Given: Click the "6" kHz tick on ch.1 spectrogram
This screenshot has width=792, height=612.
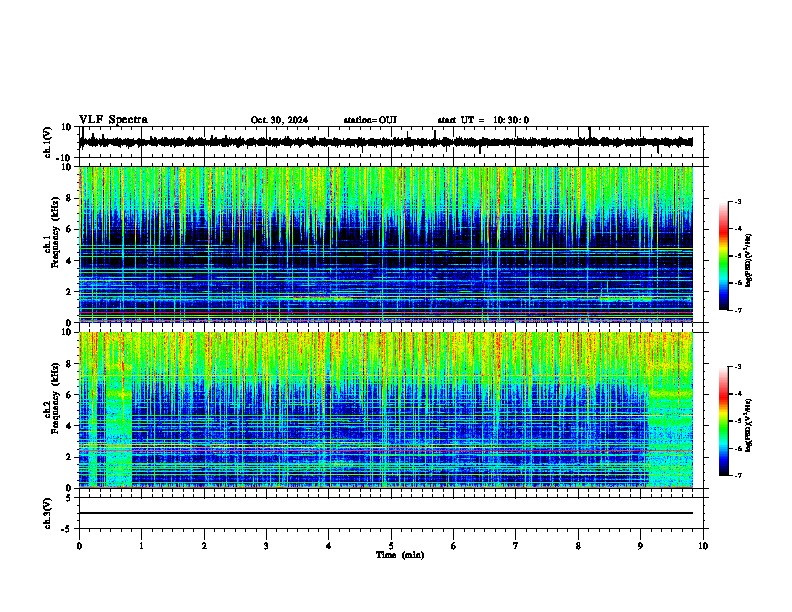Looking at the screenshot, I should pyautogui.click(x=69, y=229).
